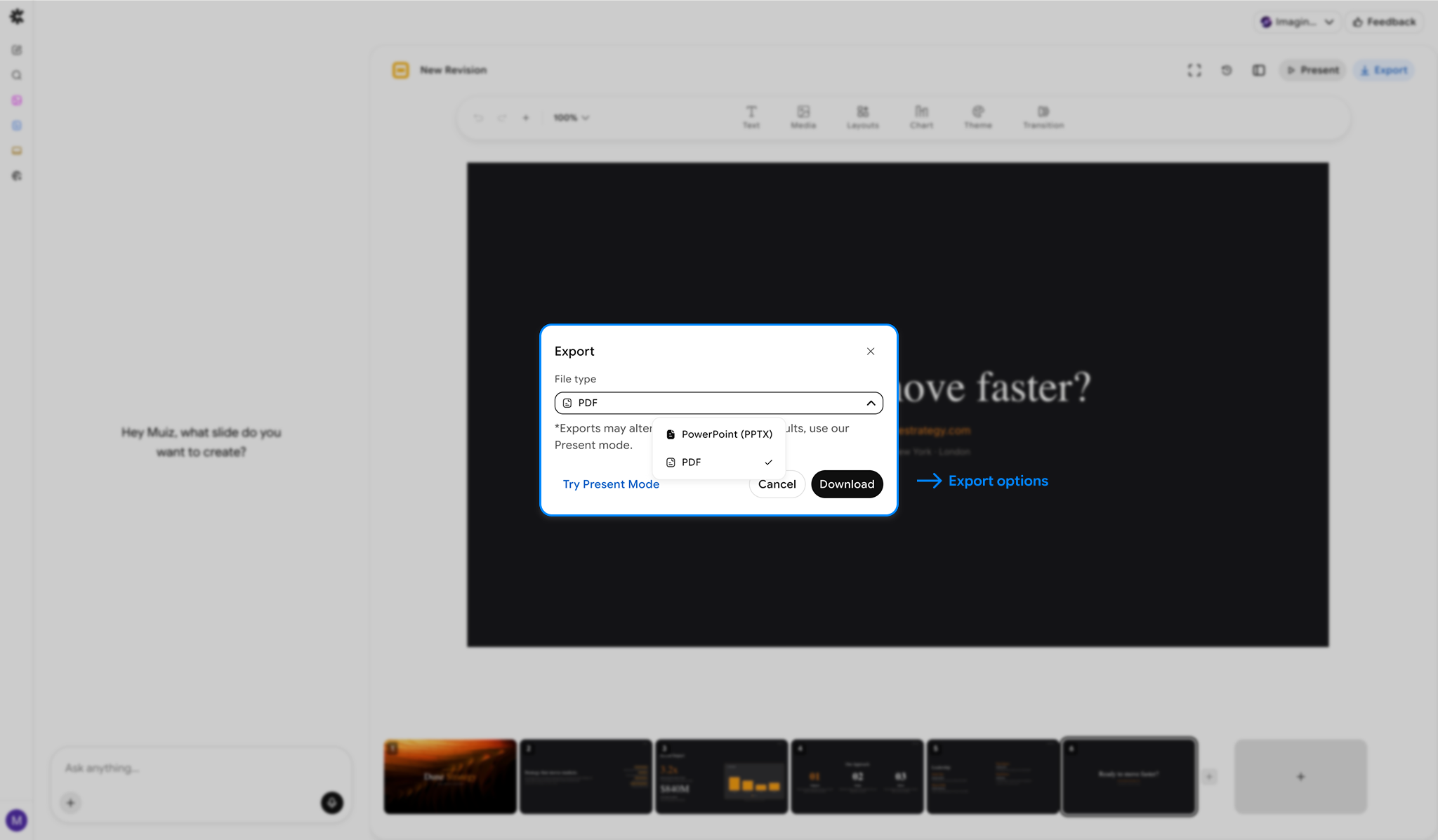Click the Text tool icon
Viewport: 1438px width, 840px height.
(751, 116)
